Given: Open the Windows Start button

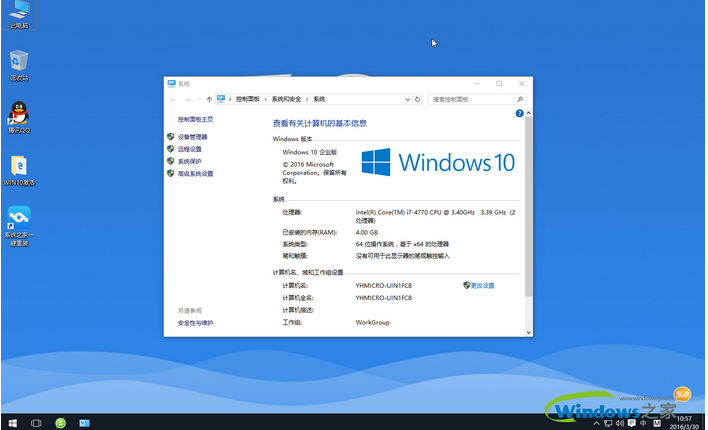Looking at the screenshot, I should [x=12, y=422].
